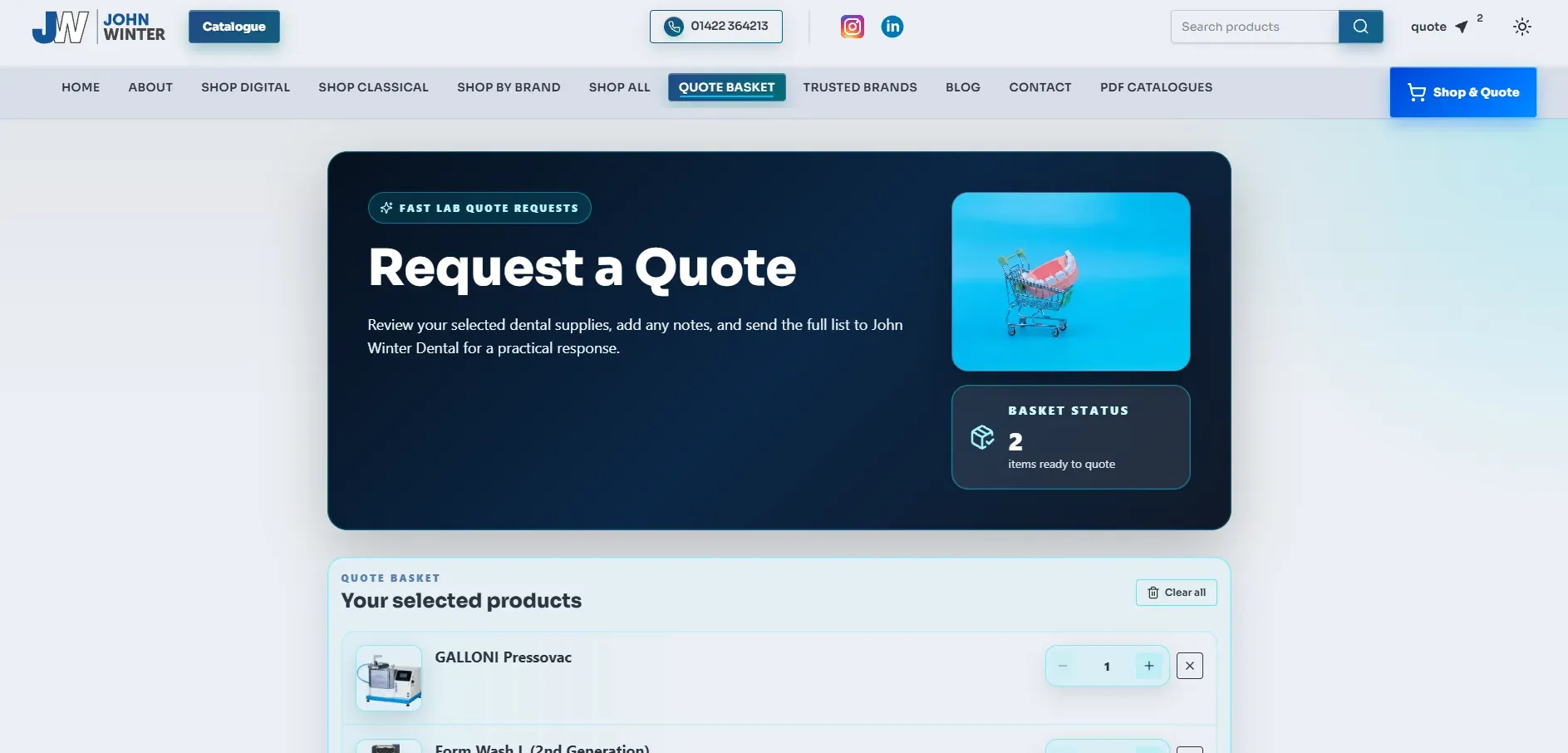Open the GALLONI Pressovac product thumbnail
The height and width of the screenshot is (753, 1568).
[389, 678]
